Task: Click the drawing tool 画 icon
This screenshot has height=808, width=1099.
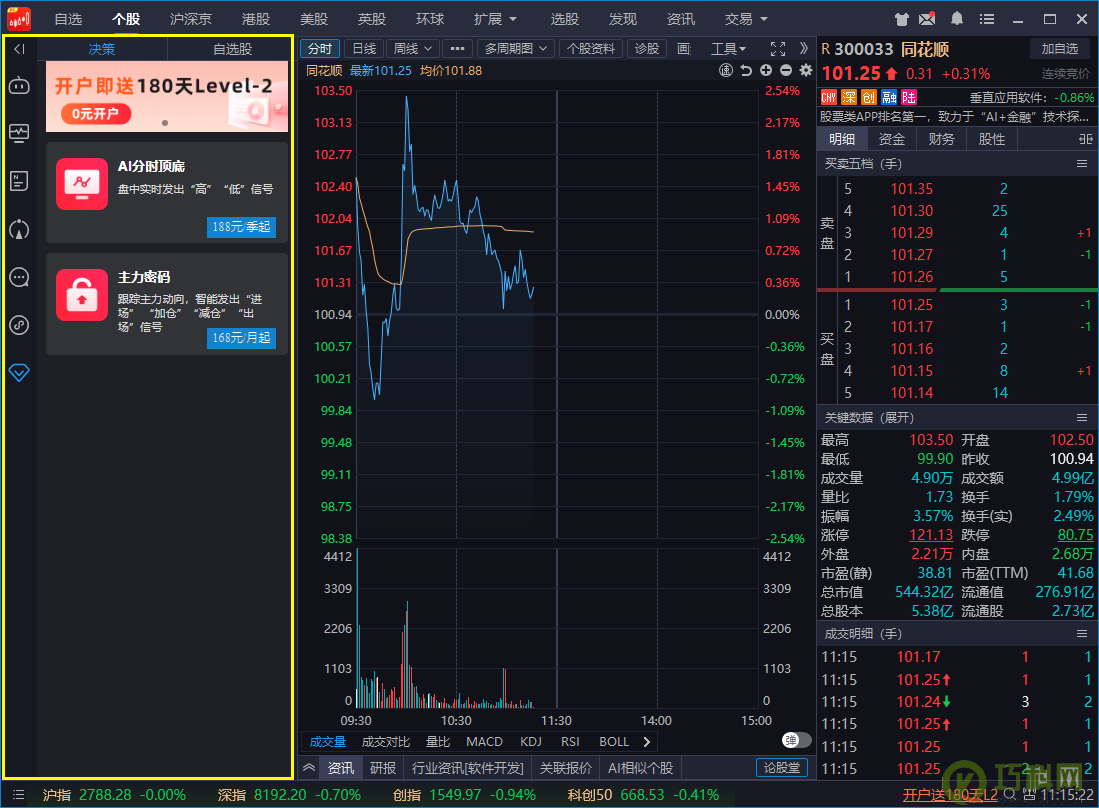Action: [684, 48]
